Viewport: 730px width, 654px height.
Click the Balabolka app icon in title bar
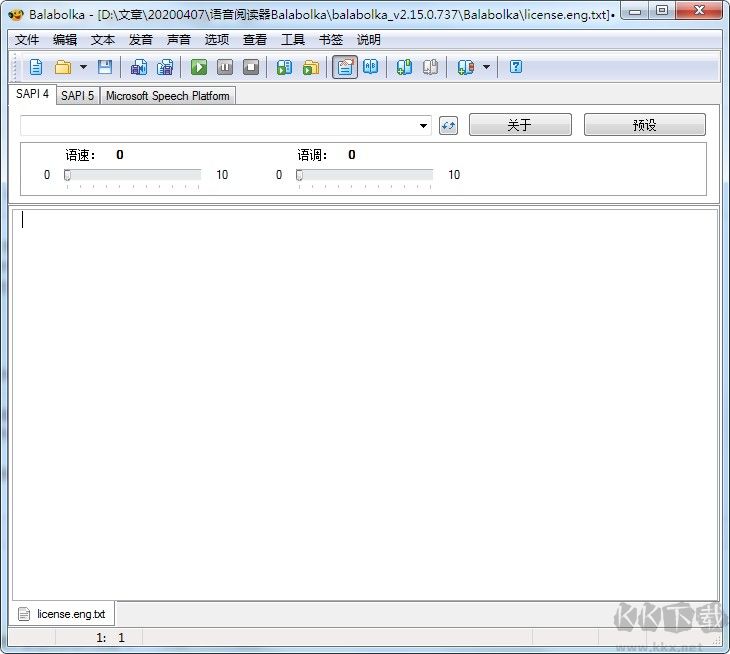pyautogui.click(x=16, y=15)
